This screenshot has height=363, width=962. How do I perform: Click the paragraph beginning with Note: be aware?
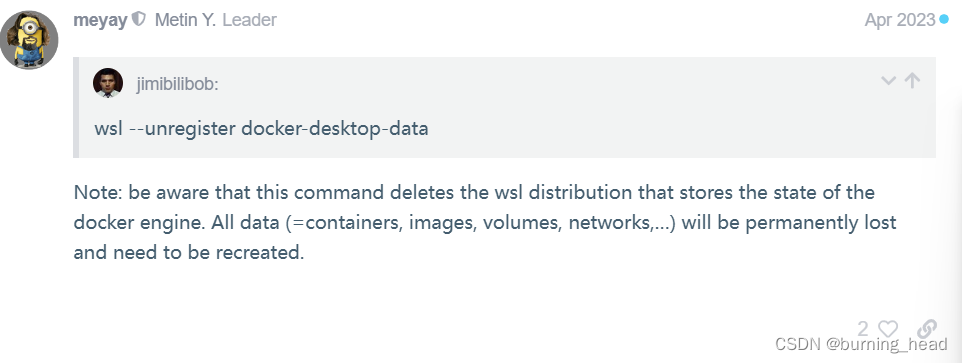coord(485,223)
